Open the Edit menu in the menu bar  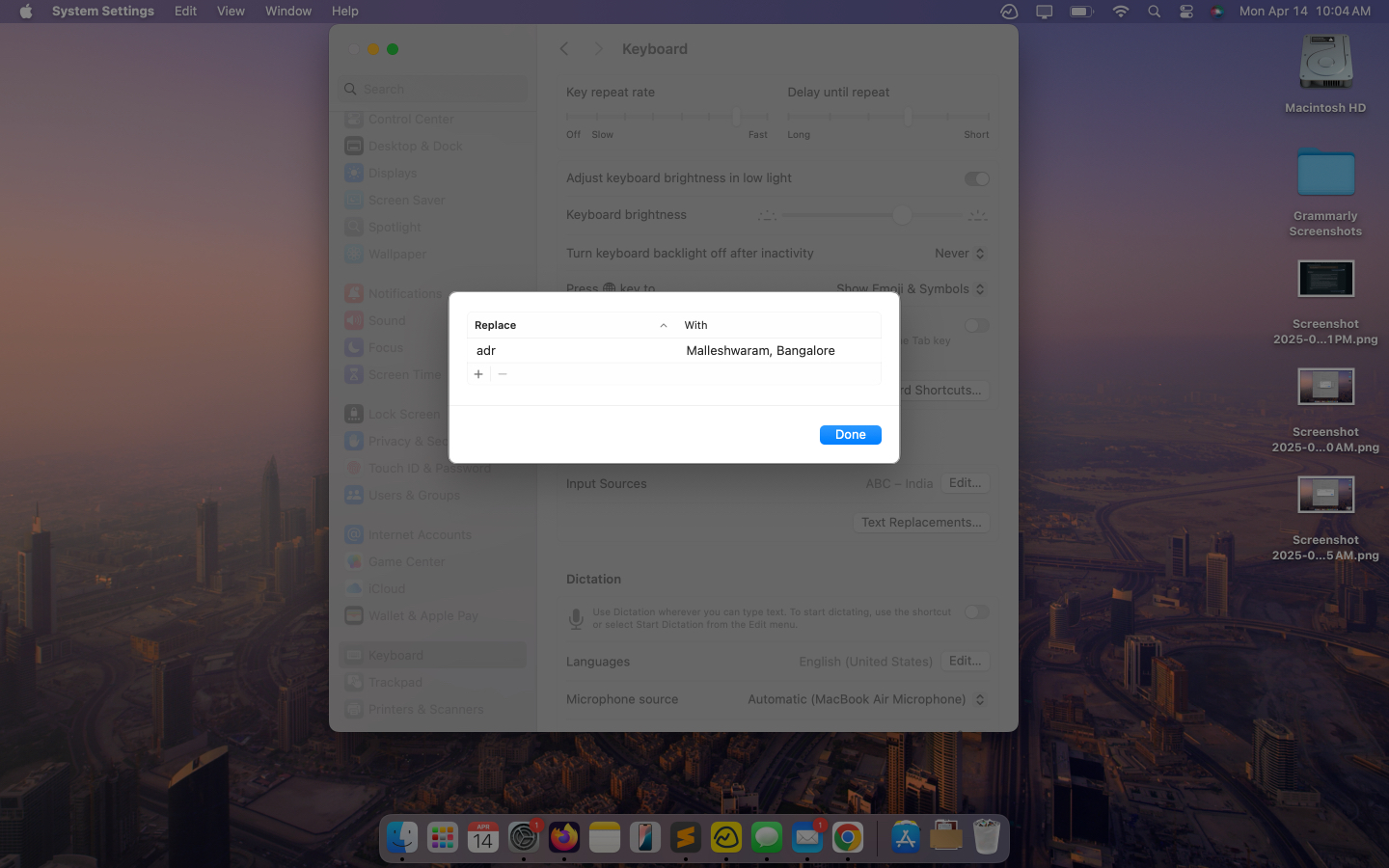[184, 11]
